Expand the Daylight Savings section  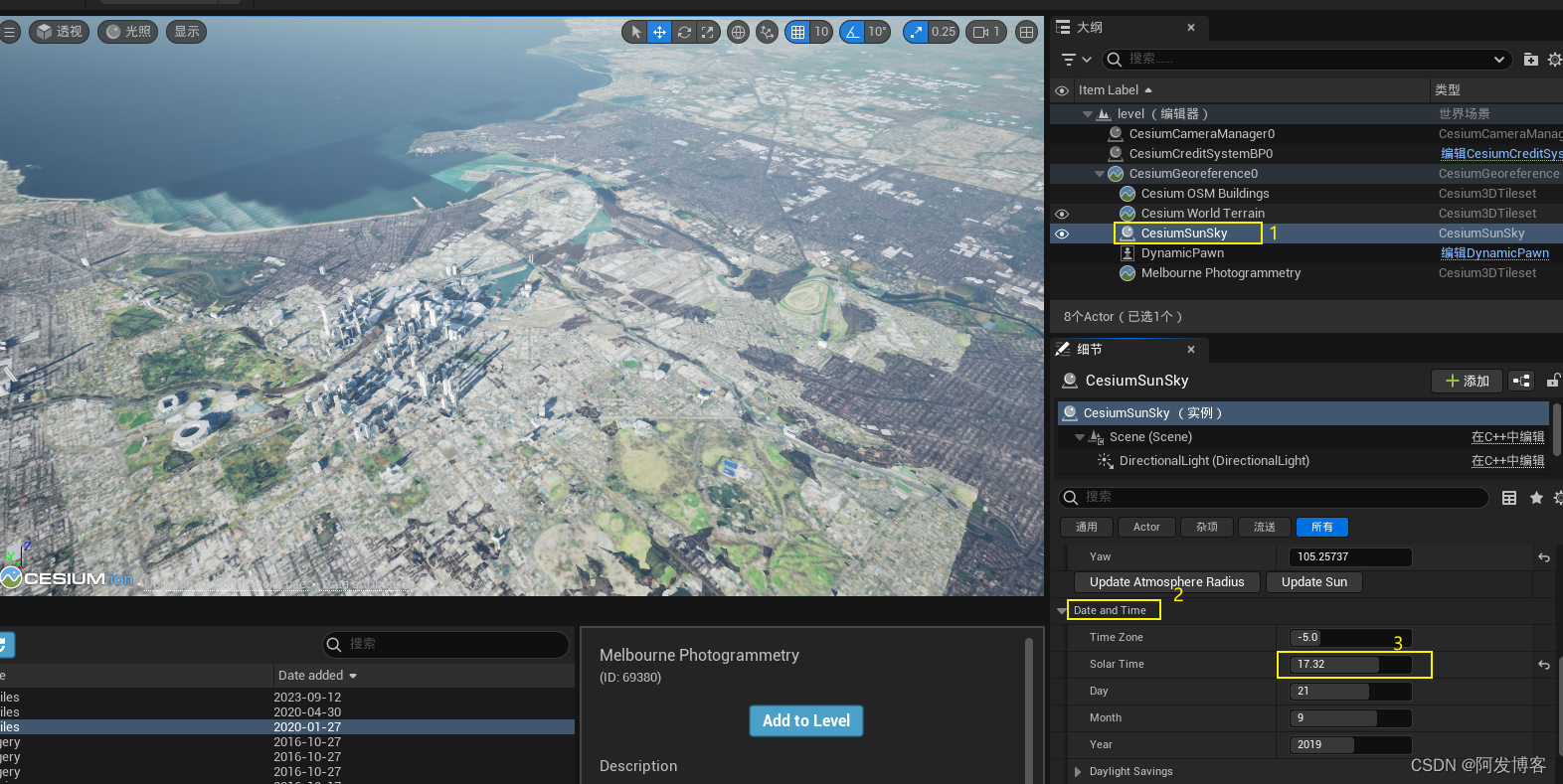(x=1078, y=772)
